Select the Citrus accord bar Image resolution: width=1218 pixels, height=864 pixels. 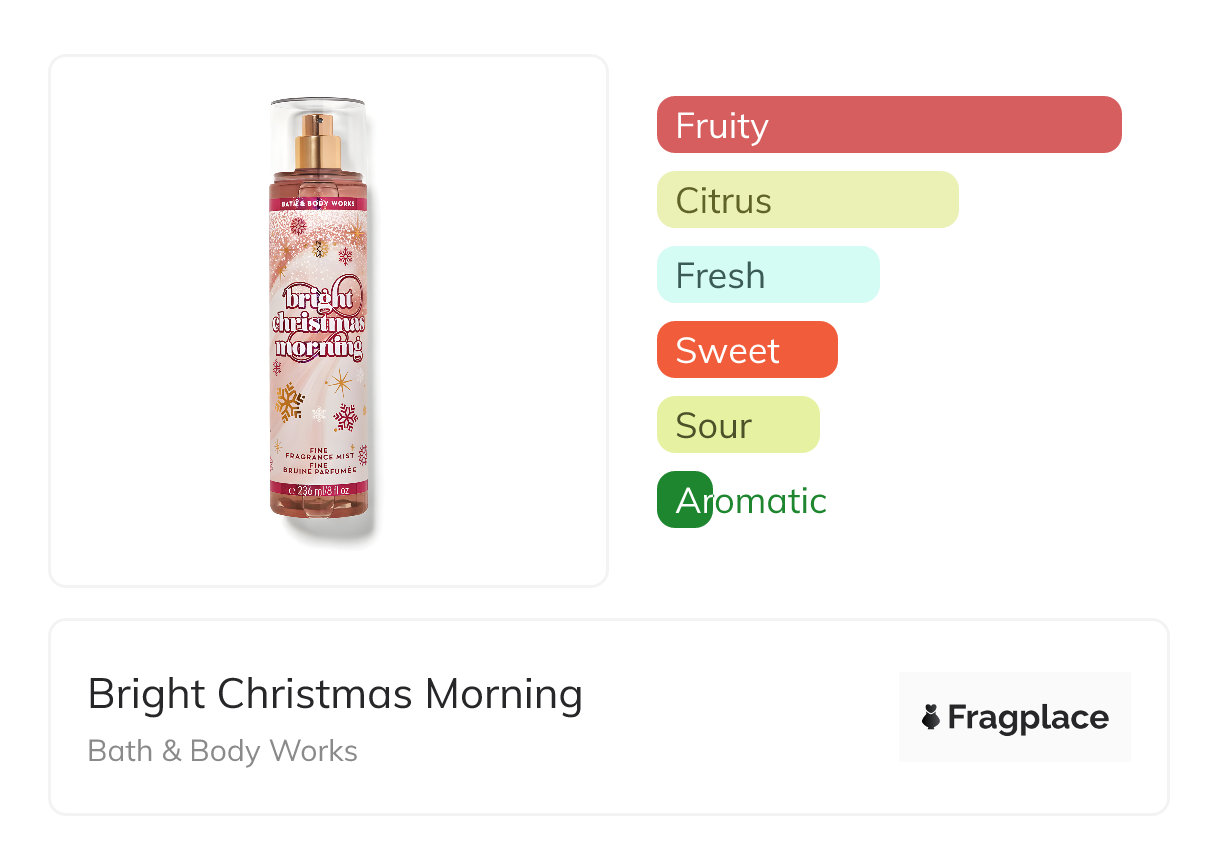807,200
